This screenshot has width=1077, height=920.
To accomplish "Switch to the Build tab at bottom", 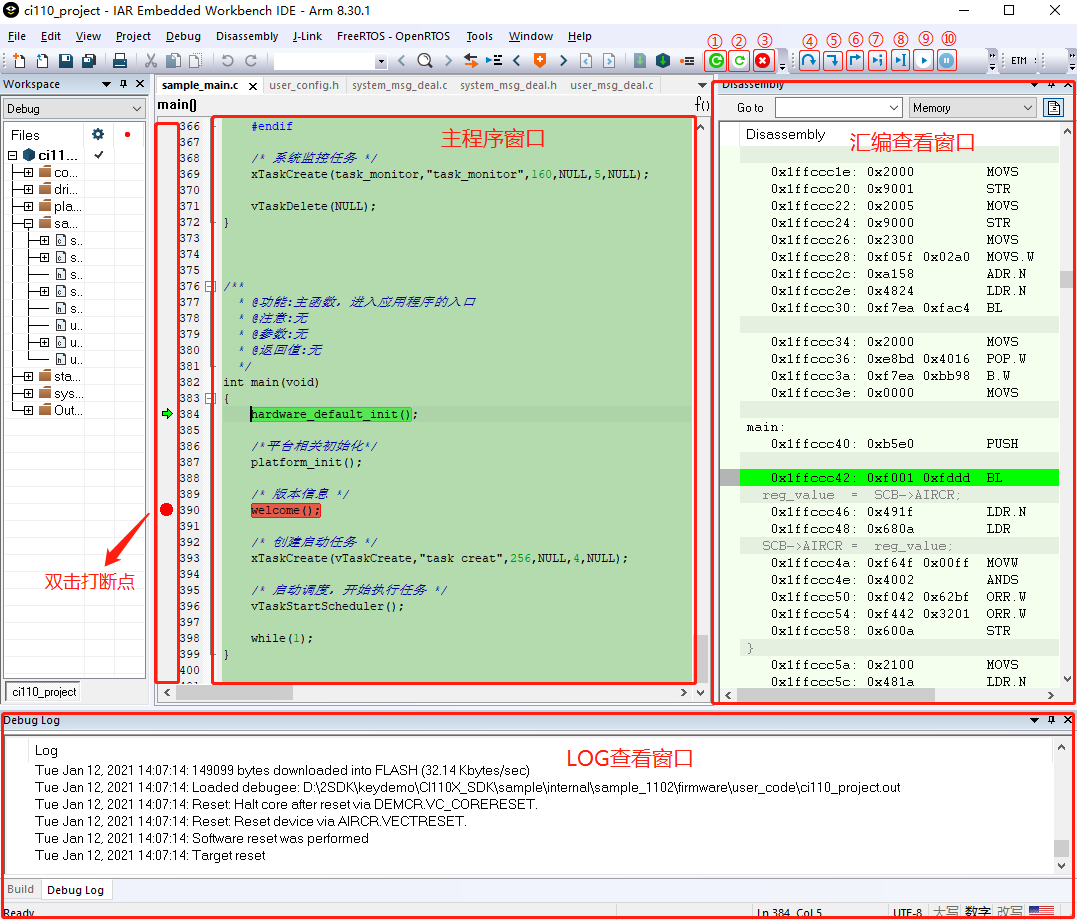I will click(21, 889).
